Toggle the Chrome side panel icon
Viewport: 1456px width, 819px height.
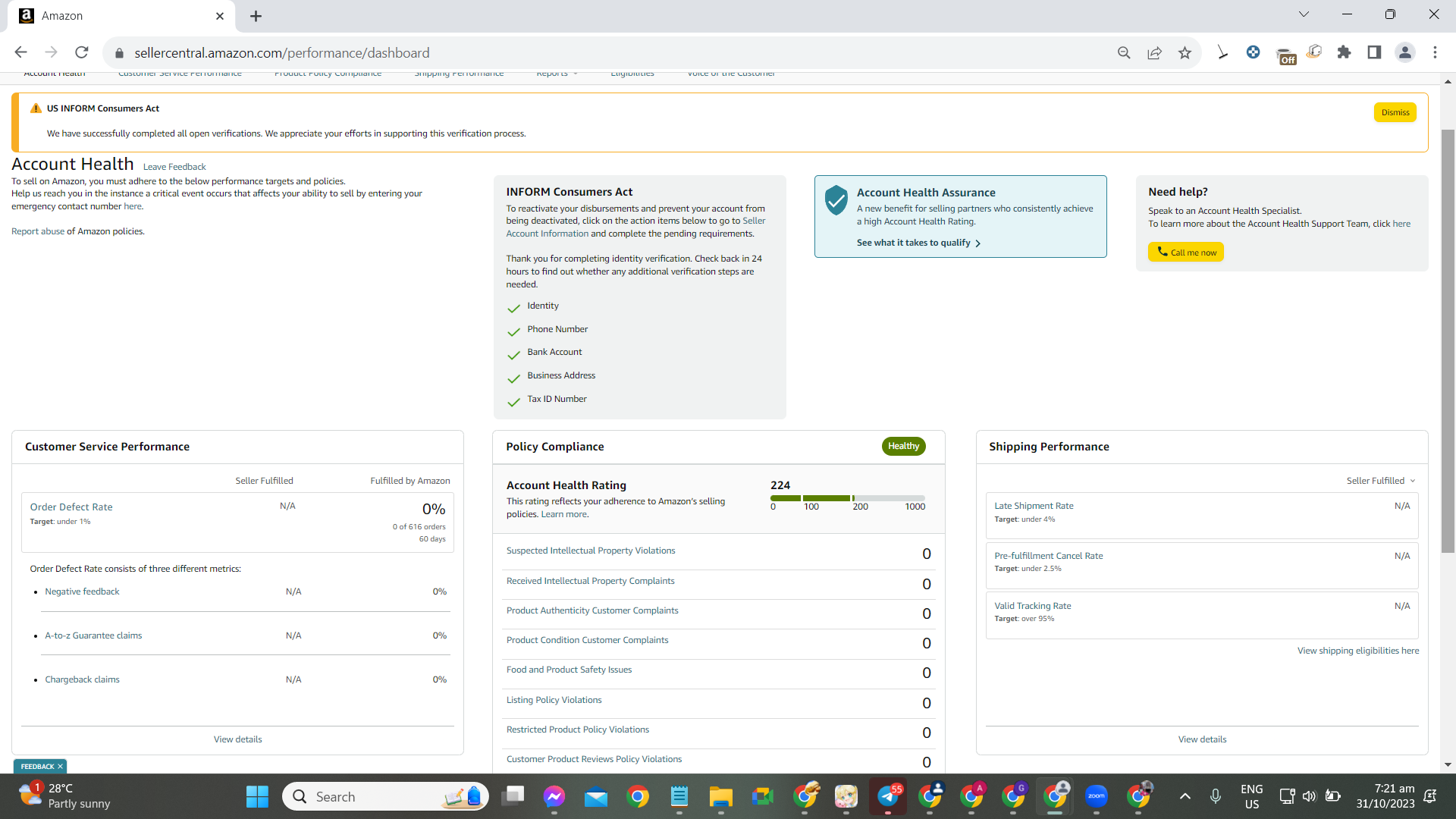click(1374, 52)
